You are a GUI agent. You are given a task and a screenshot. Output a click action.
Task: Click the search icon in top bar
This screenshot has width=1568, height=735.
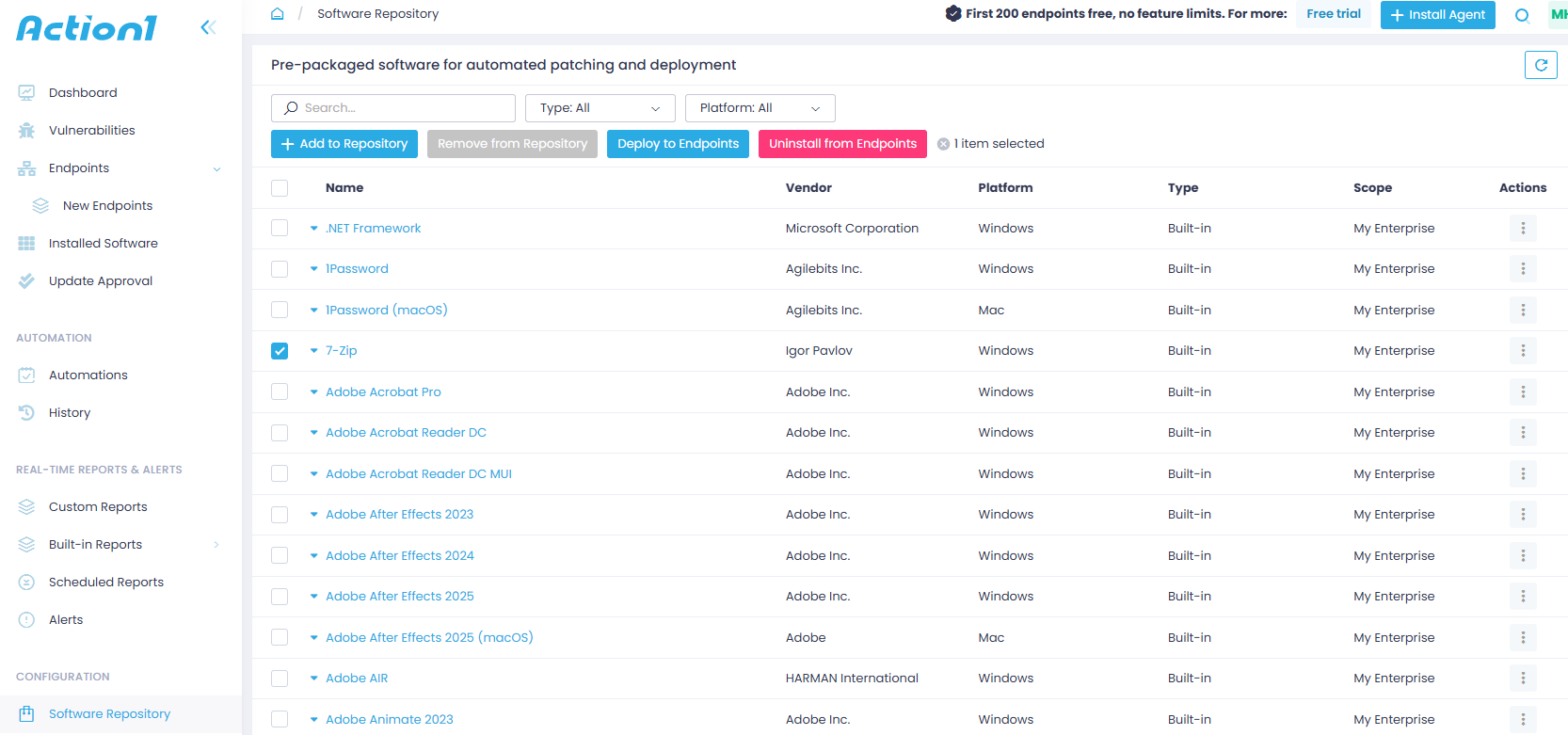click(1522, 15)
